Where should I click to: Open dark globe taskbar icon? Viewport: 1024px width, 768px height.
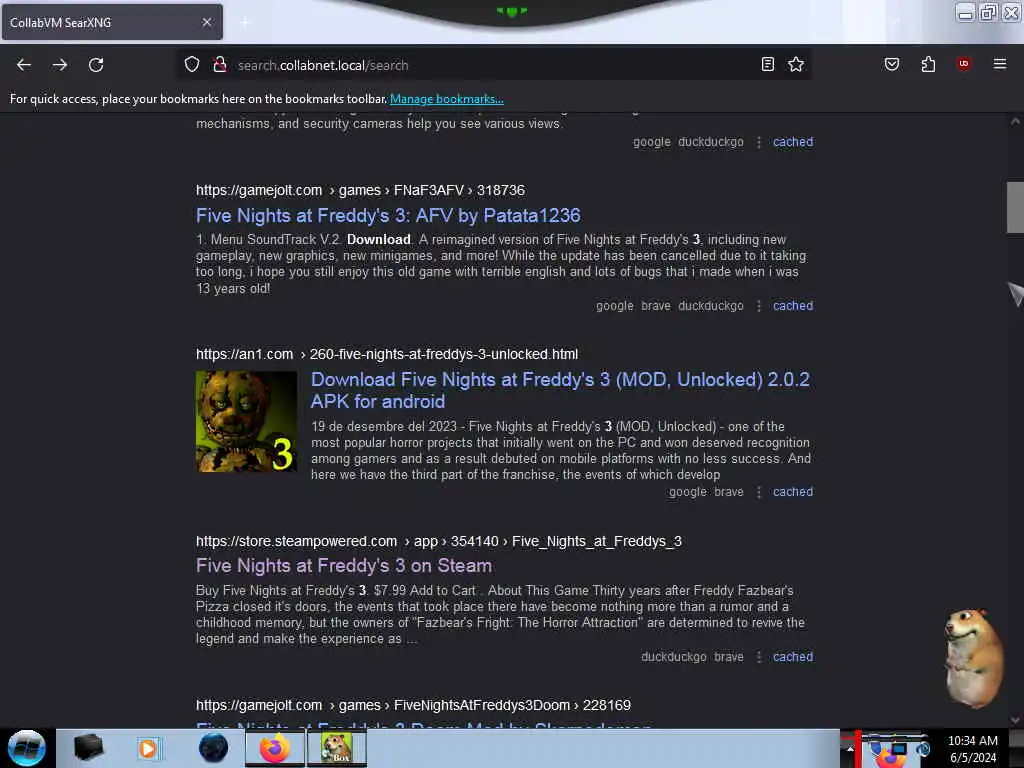coord(213,748)
